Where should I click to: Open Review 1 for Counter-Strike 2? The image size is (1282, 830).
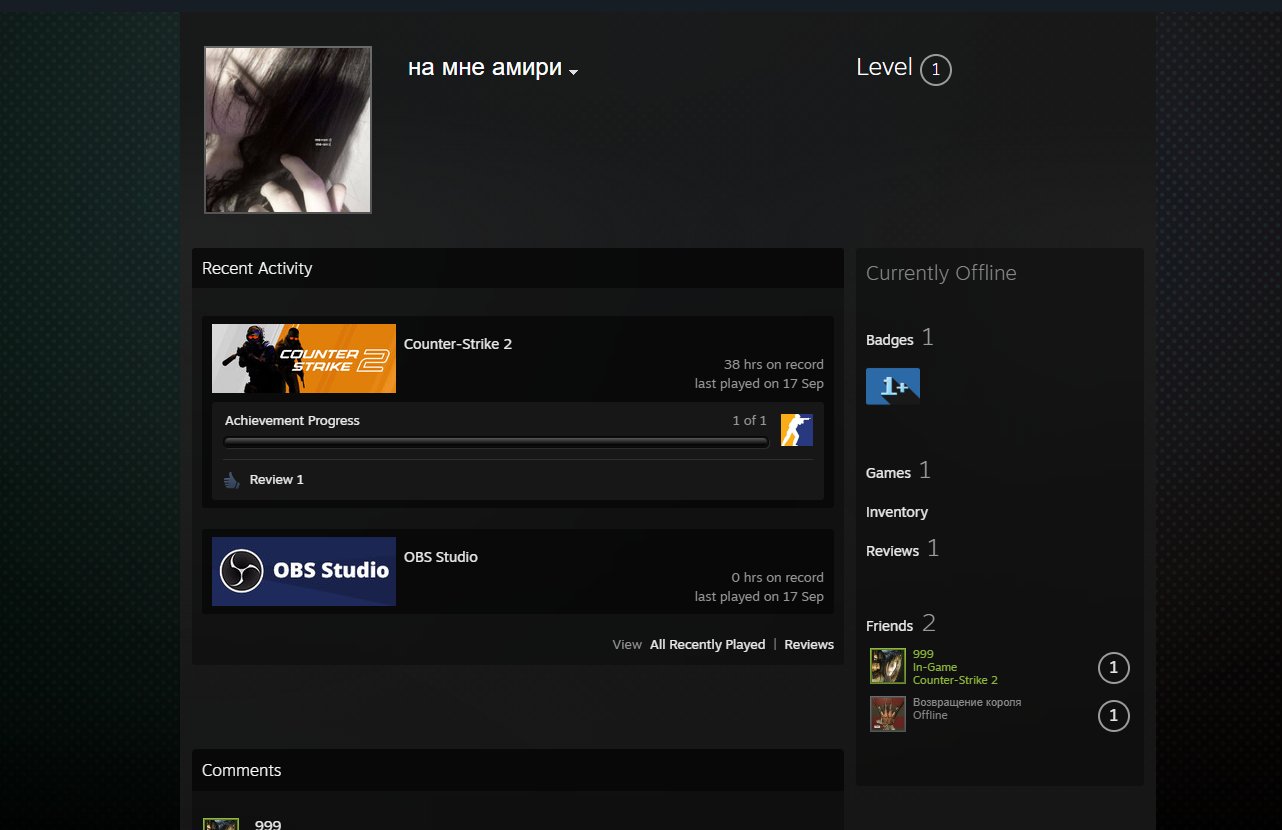(x=276, y=480)
